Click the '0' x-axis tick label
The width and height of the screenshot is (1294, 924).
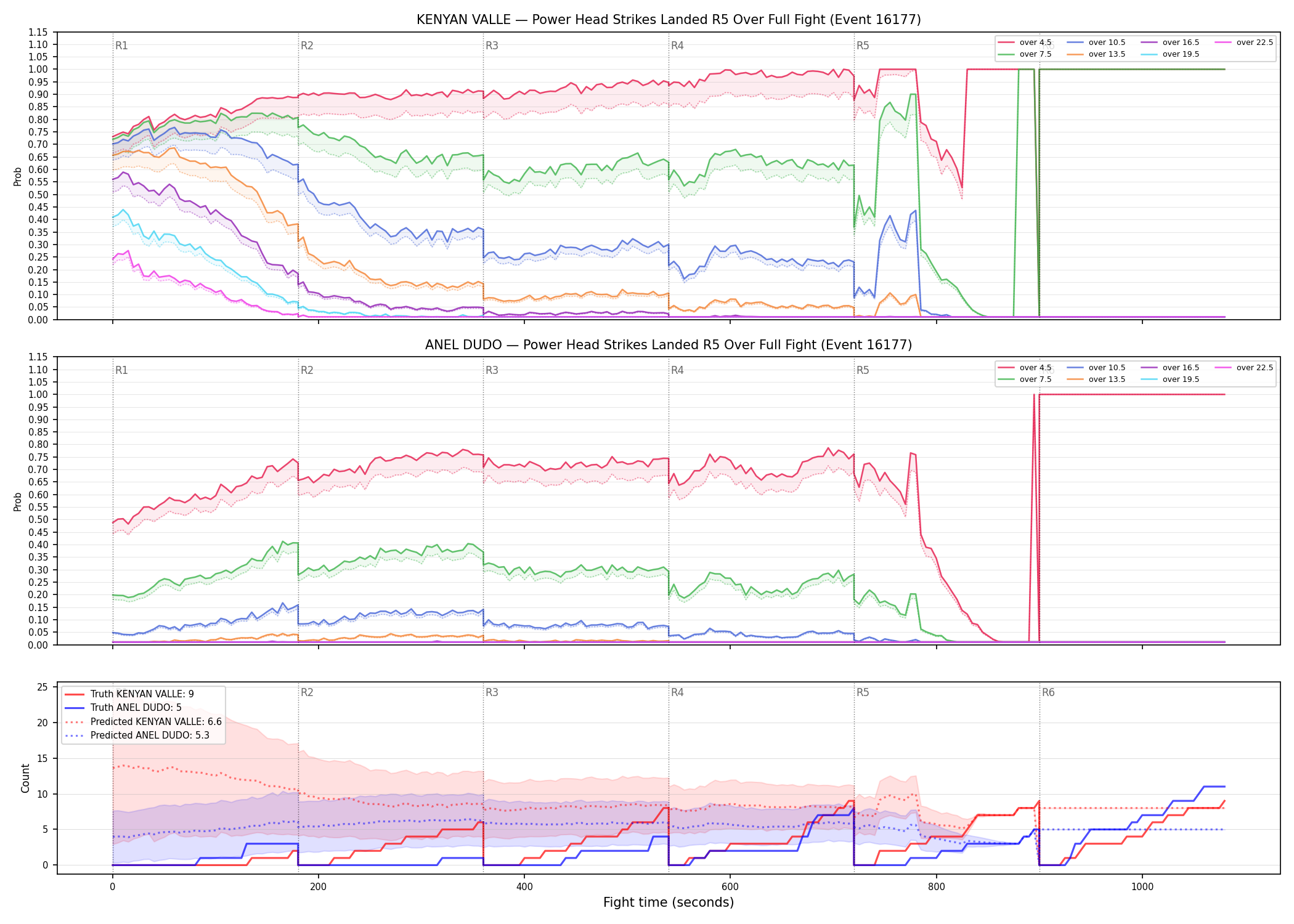(x=112, y=887)
